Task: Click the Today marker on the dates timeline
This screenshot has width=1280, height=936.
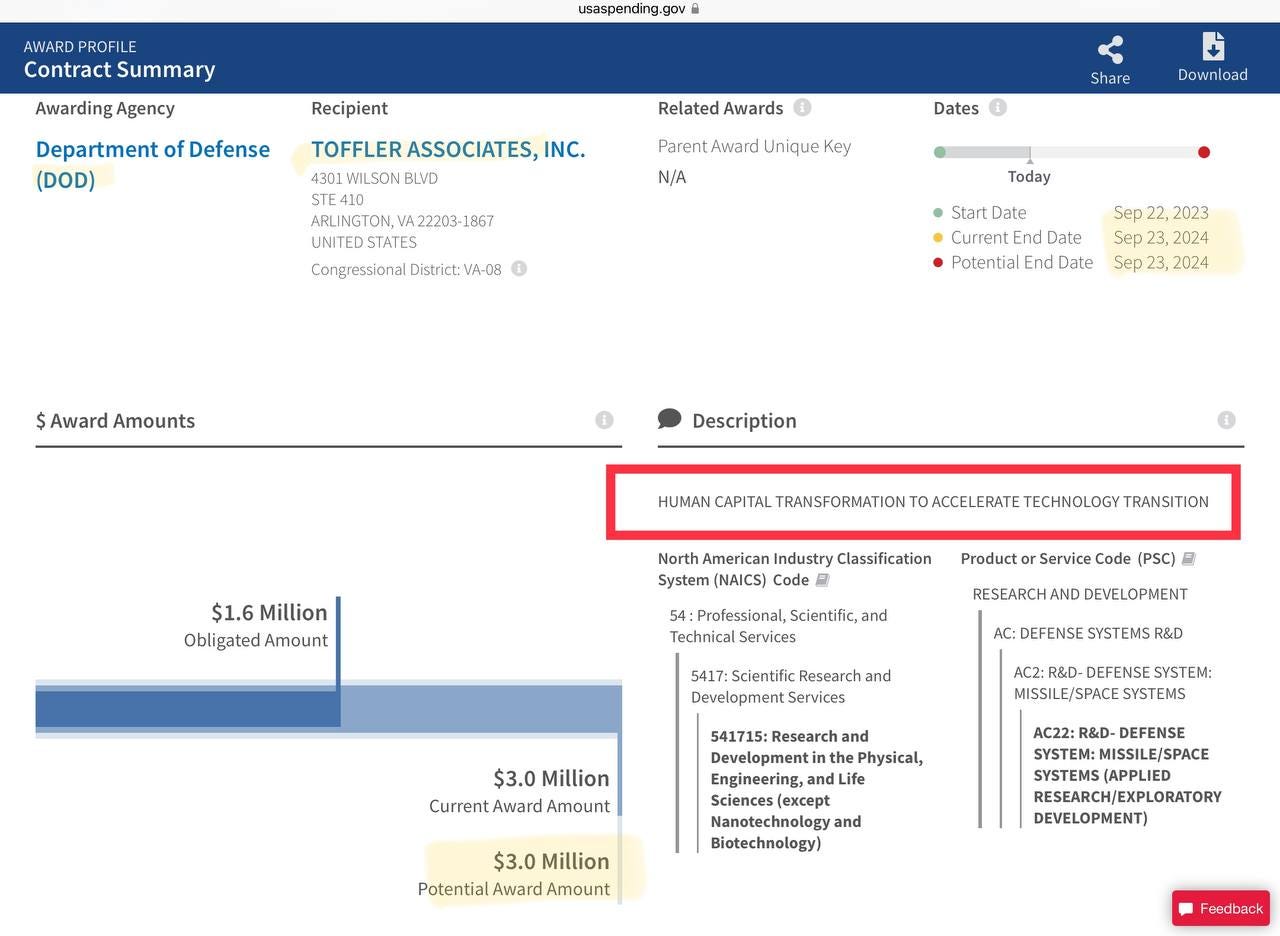Action: pyautogui.click(x=1029, y=168)
